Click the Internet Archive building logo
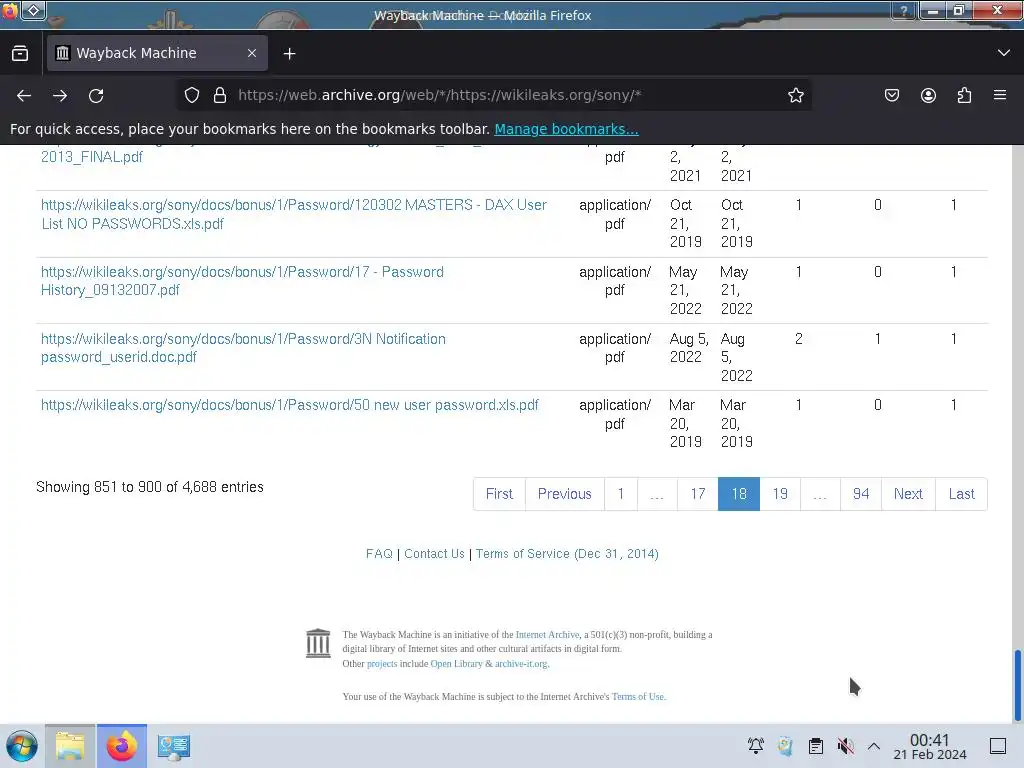 point(318,643)
